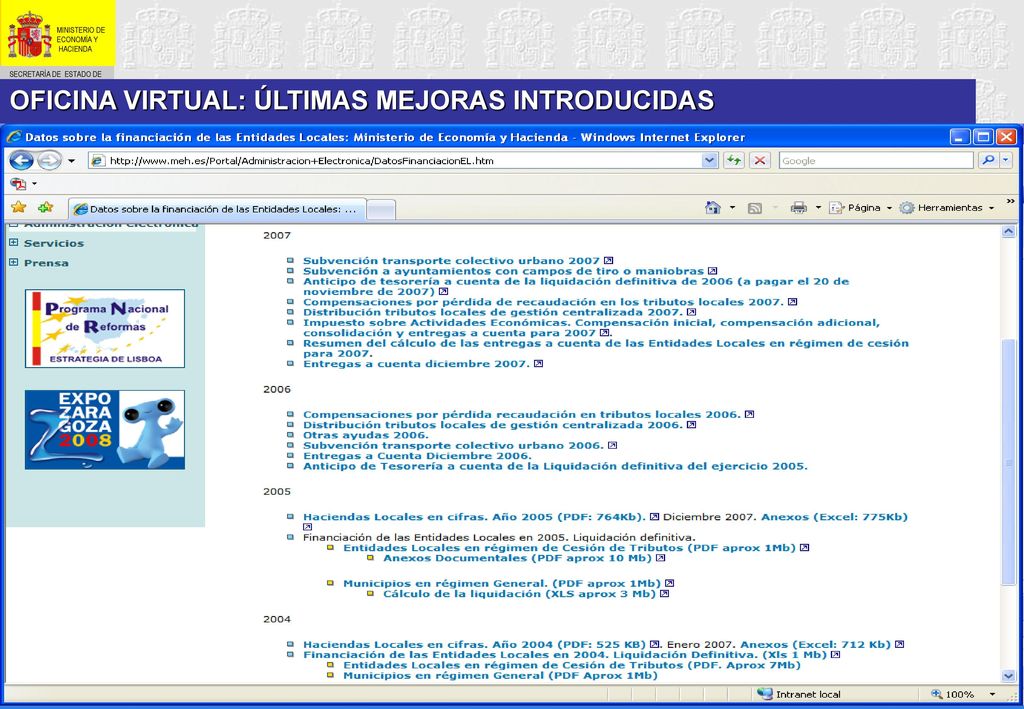Viewport: 1024px width, 709px height.
Task: Open a new blank browser tab
Action: click(x=381, y=210)
